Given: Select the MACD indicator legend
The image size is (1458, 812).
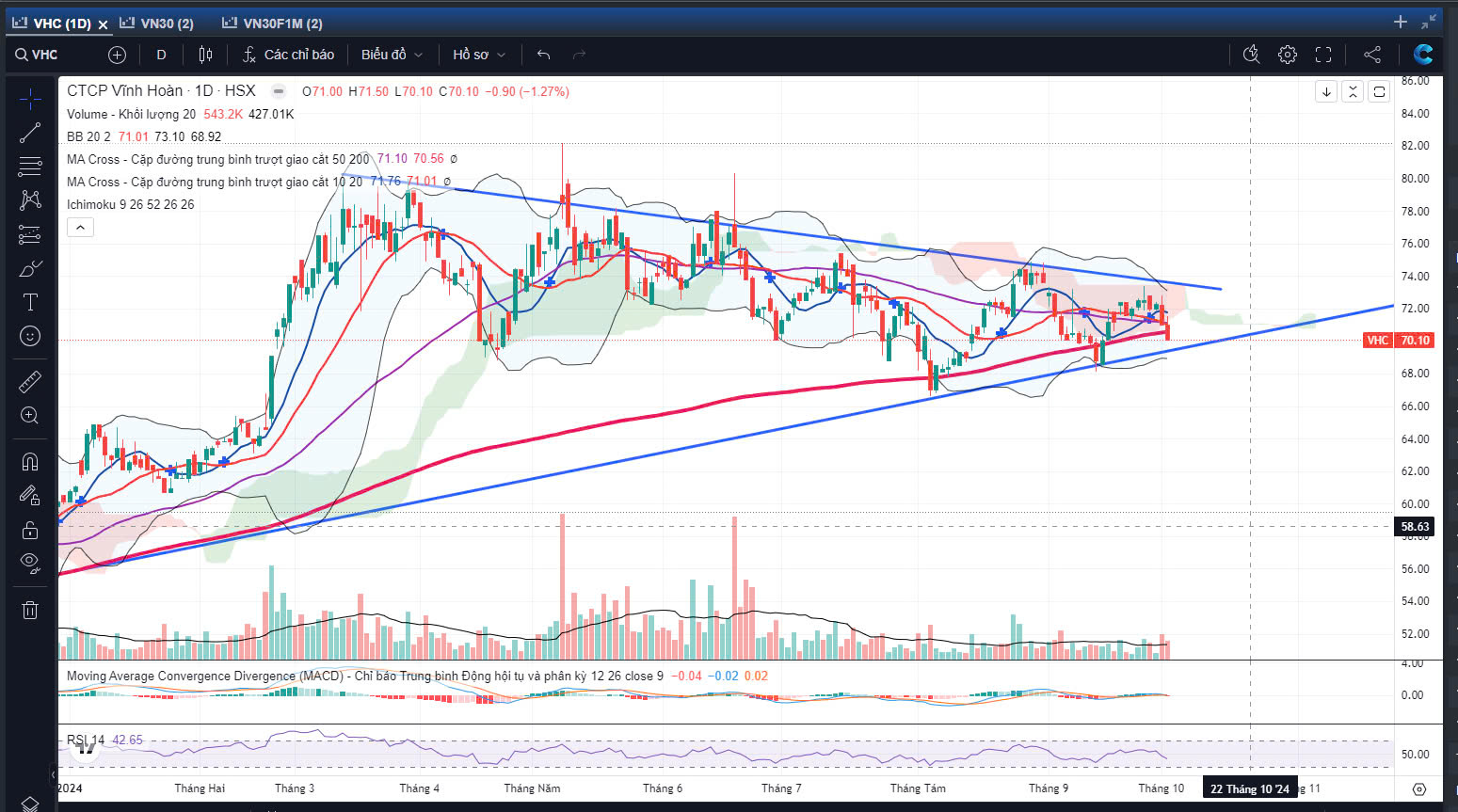Looking at the screenshot, I should pyautogui.click(x=364, y=676).
